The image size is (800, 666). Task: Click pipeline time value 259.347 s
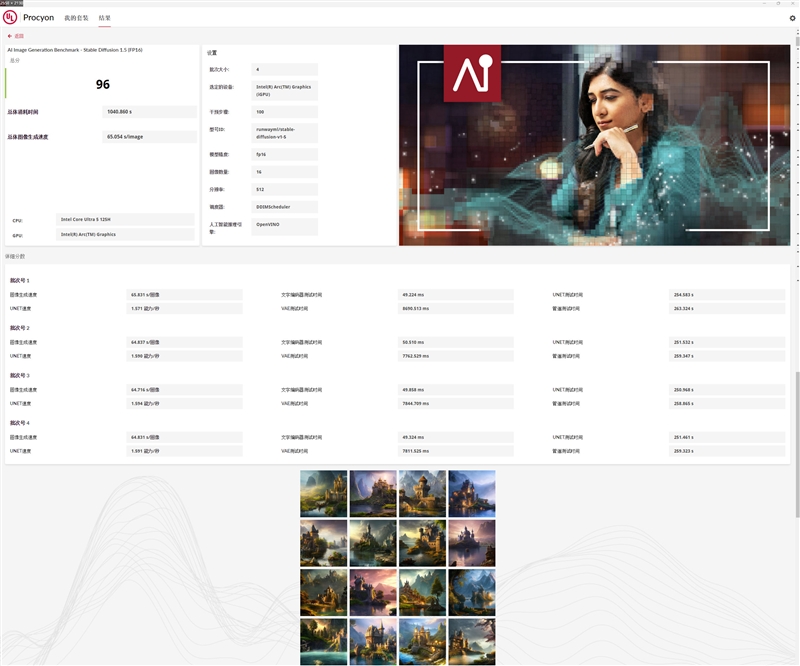pos(727,356)
